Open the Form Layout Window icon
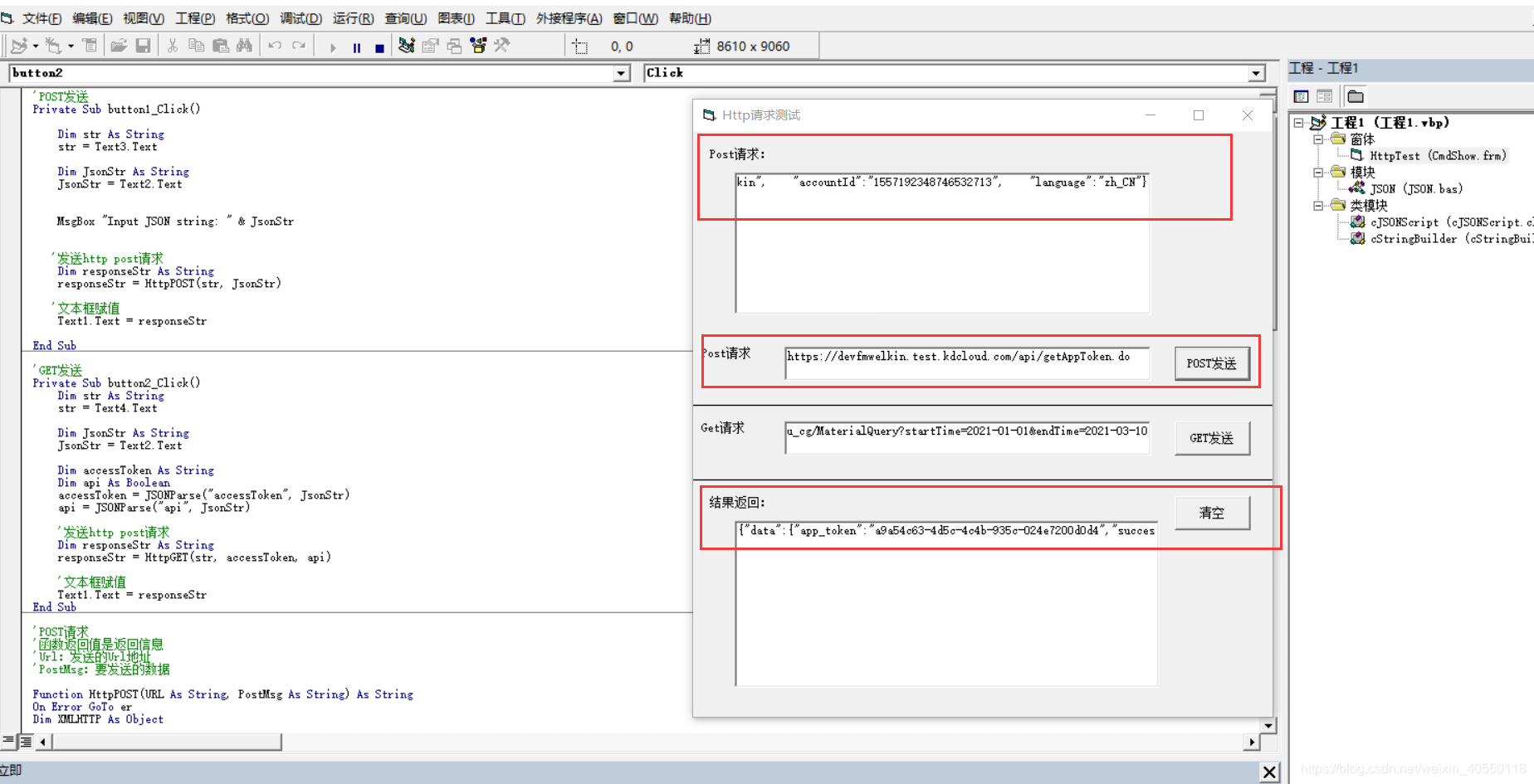1534x784 pixels. 454,46
